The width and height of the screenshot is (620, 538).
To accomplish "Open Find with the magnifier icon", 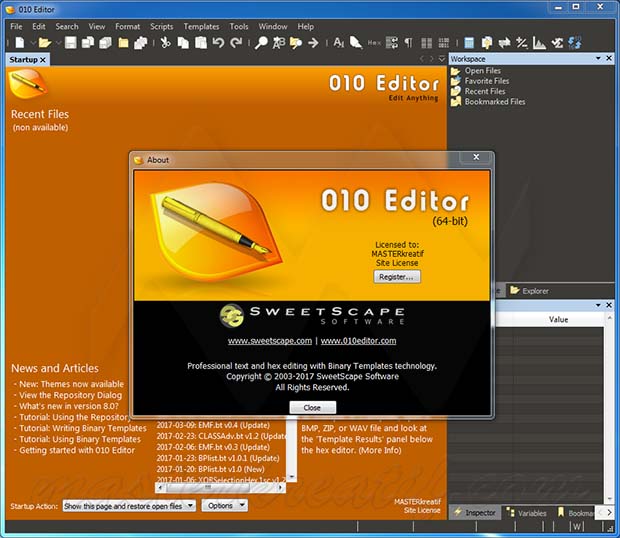I will pos(261,42).
